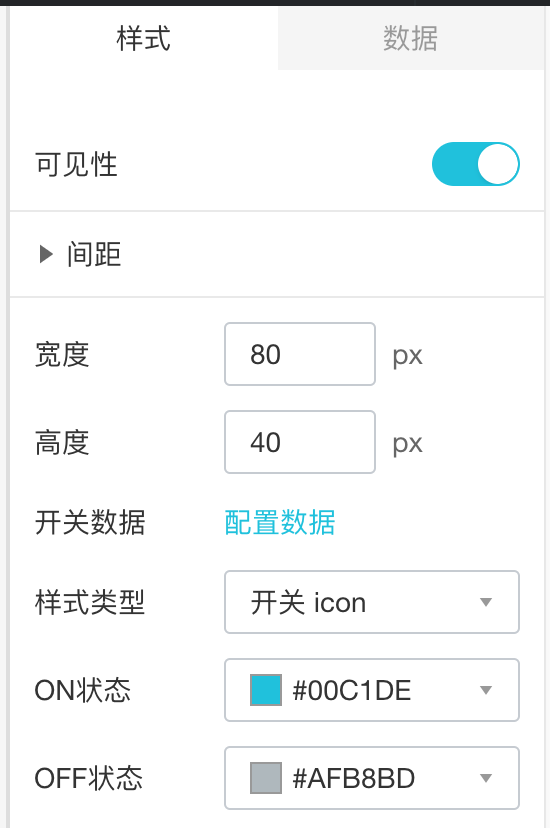This screenshot has width=550, height=828.
Task: Expand the 间距 section triangle
Action: 46,254
